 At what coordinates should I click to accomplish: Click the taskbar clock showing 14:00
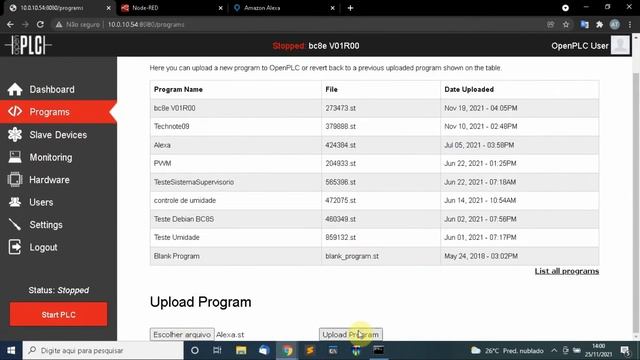[598, 350]
